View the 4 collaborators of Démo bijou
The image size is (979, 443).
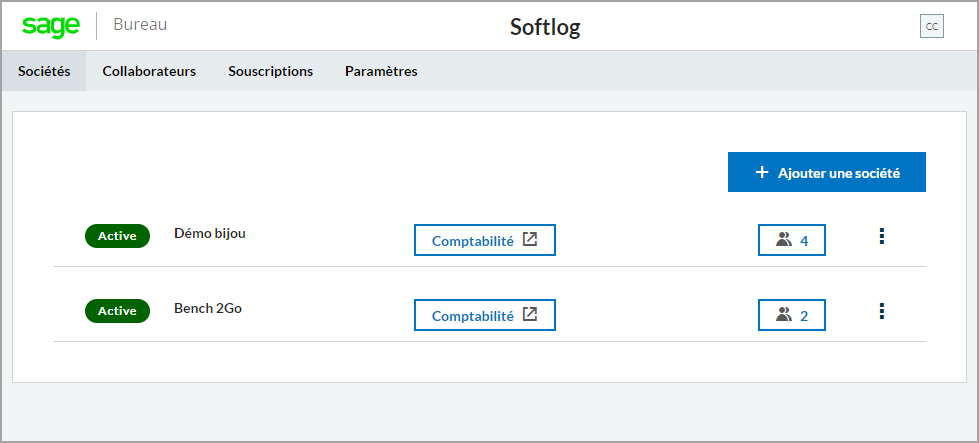coord(792,240)
